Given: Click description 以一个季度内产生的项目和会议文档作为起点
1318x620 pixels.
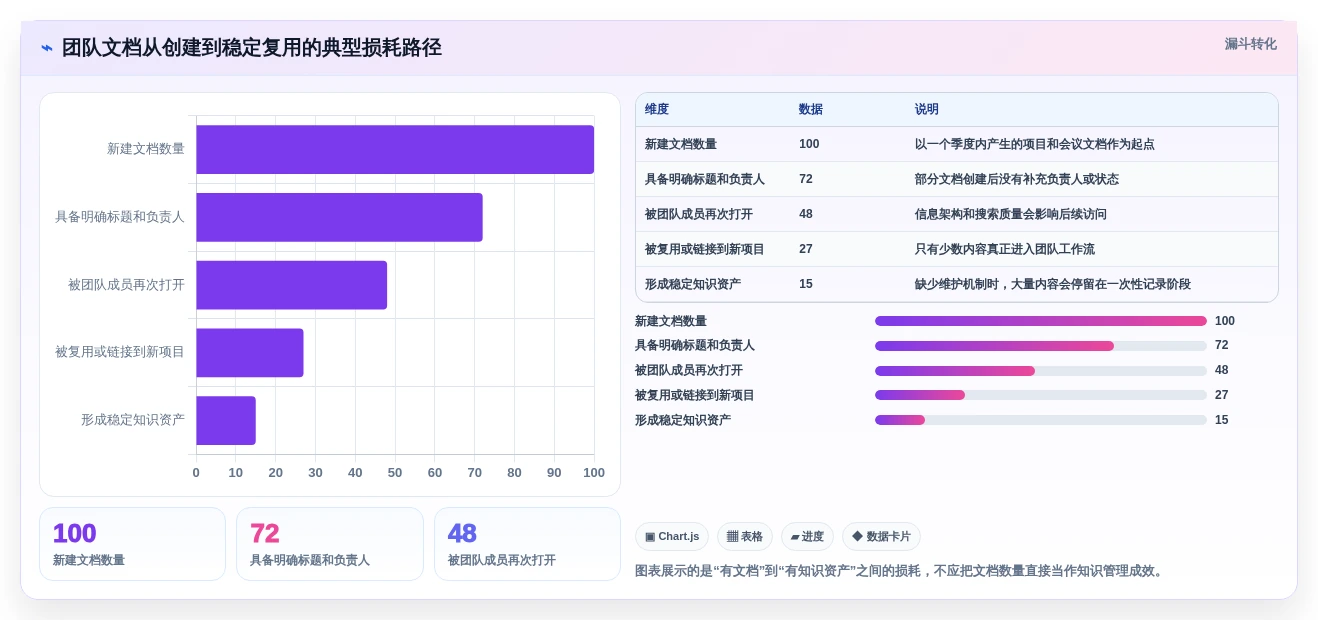Looking at the screenshot, I should [x=1035, y=144].
